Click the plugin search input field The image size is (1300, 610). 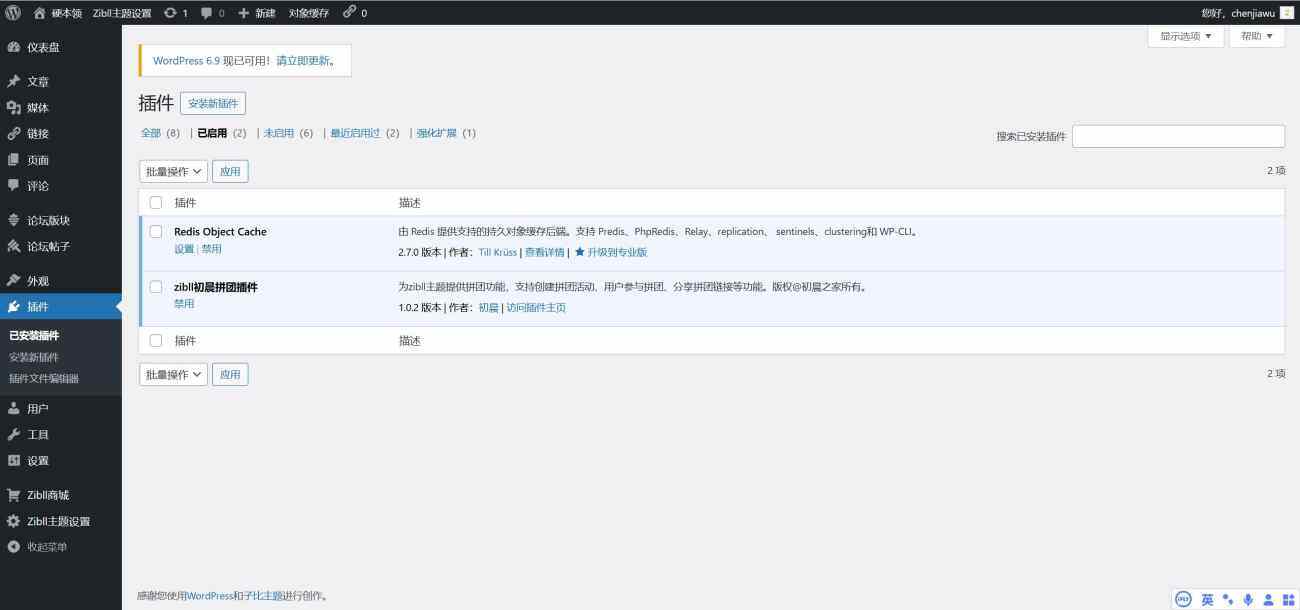coord(1178,136)
